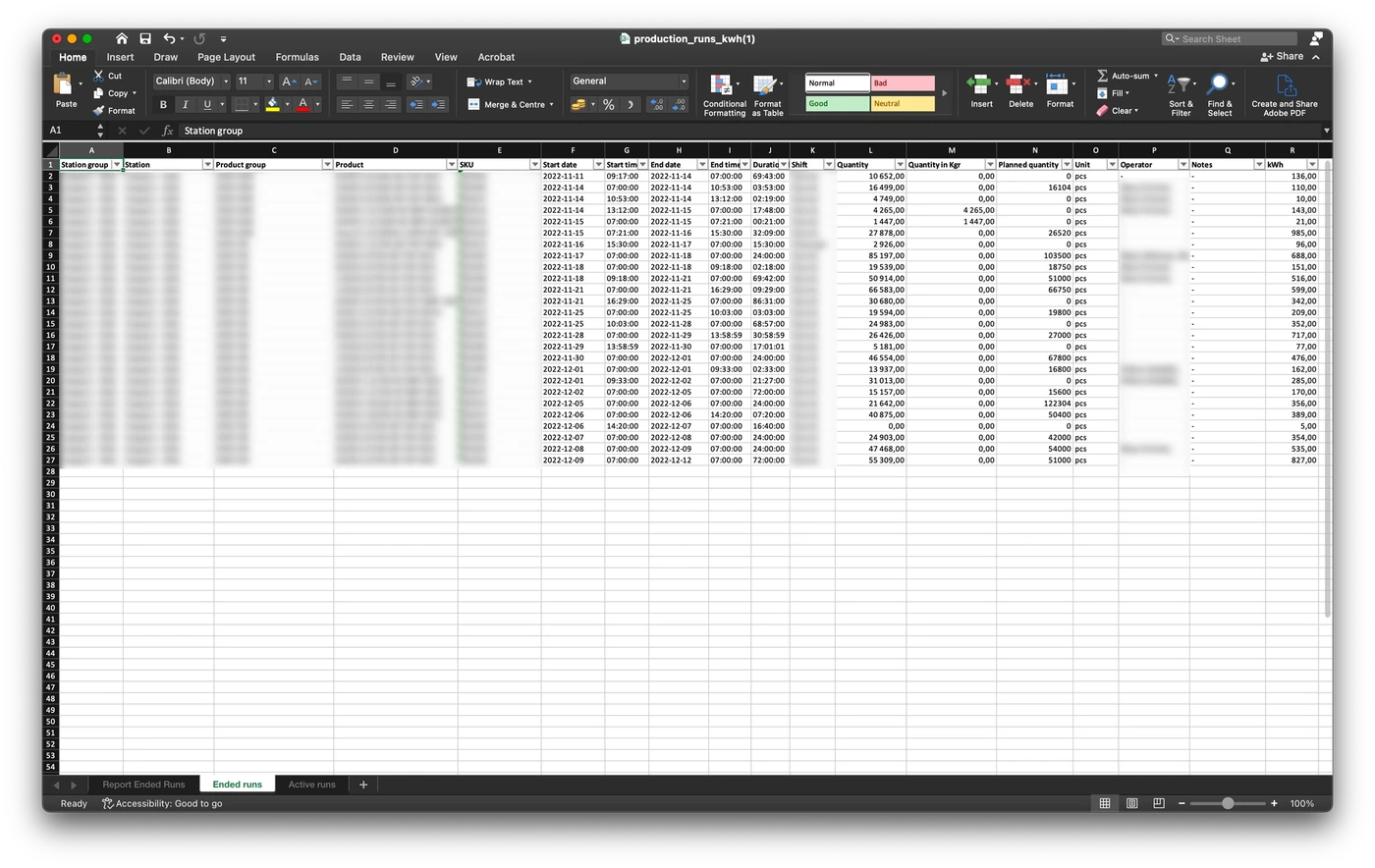Image resolution: width=1375 pixels, height=868 pixels.
Task: Click the formula bar showing Station group
Action: 751,131
